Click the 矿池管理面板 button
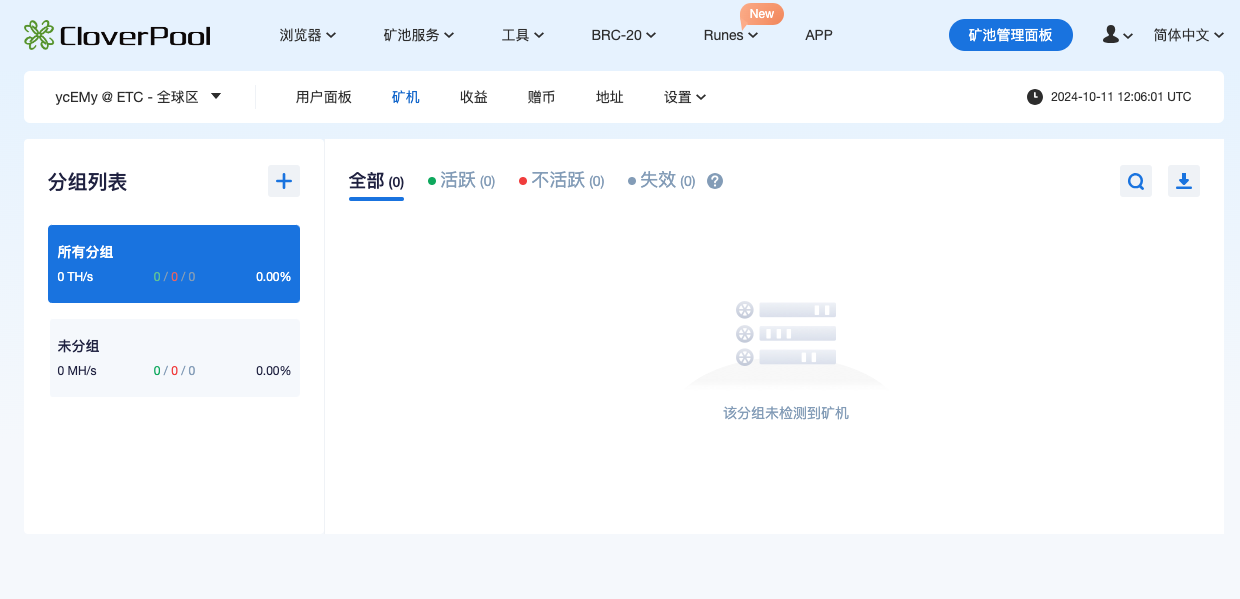This screenshot has width=1240, height=599. coord(1011,35)
